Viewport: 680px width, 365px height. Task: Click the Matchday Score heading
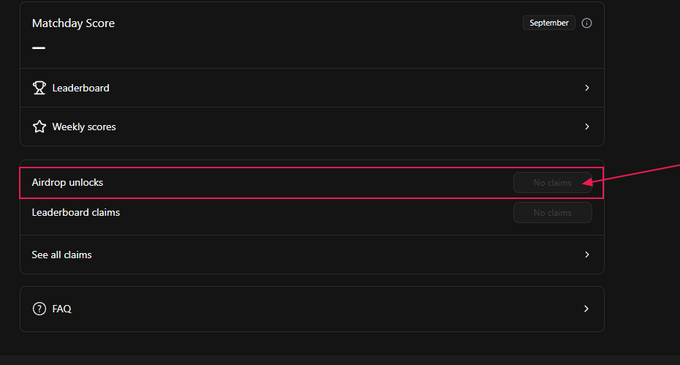pyautogui.click(x=73, y=23)
